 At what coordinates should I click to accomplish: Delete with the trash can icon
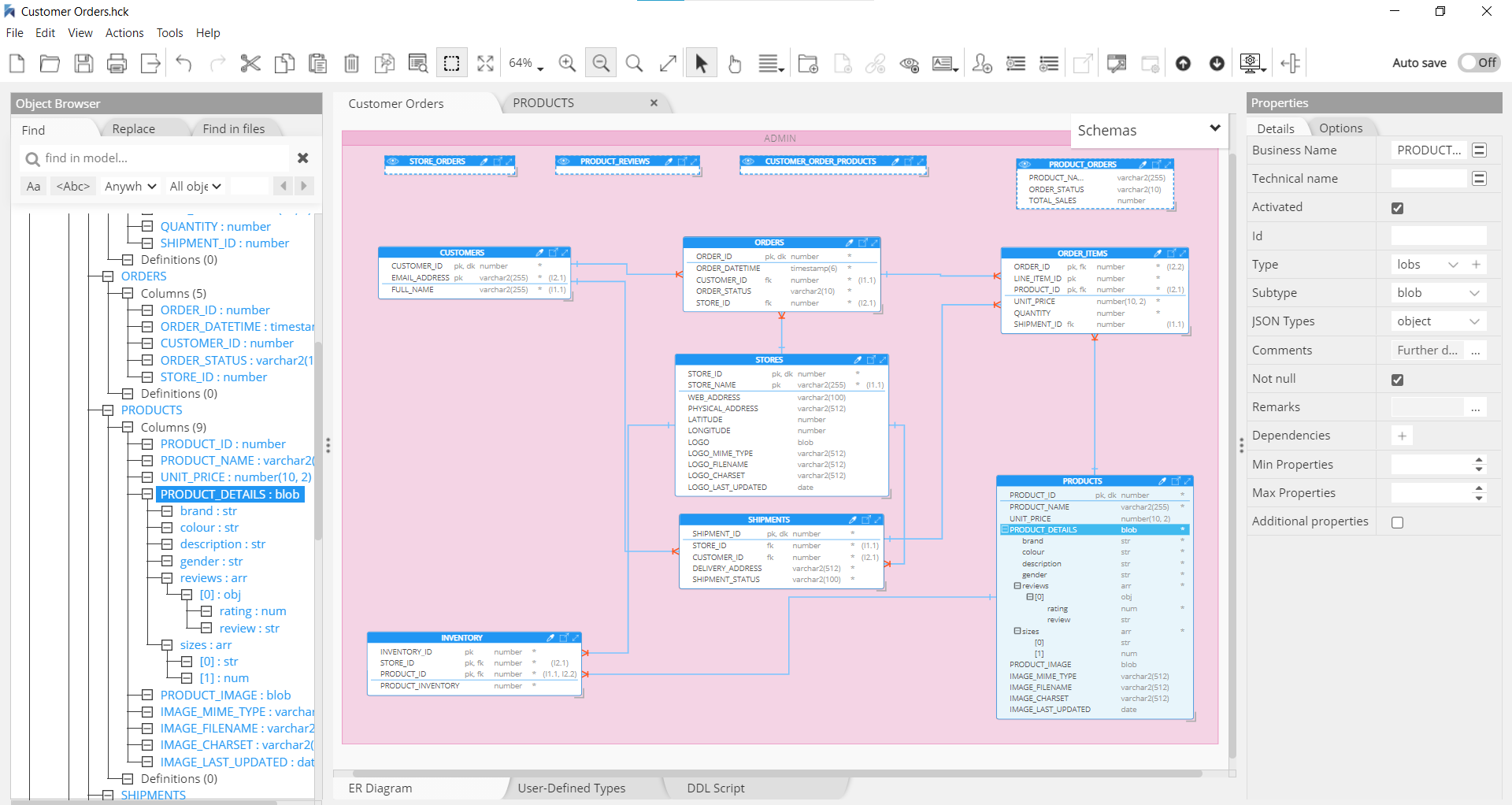coord(351,63)
